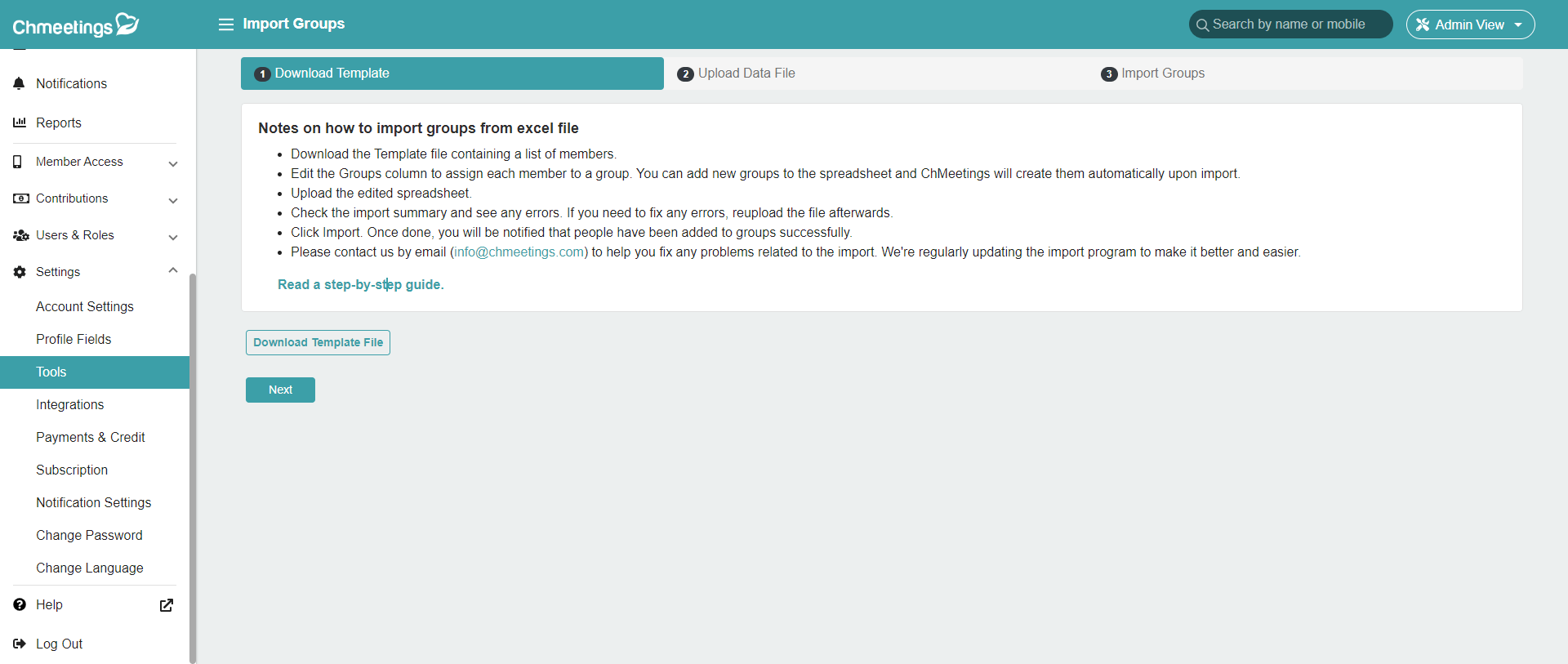Open Subscription settings
Screen dimensions: 1568x664
tap(72, 470)
